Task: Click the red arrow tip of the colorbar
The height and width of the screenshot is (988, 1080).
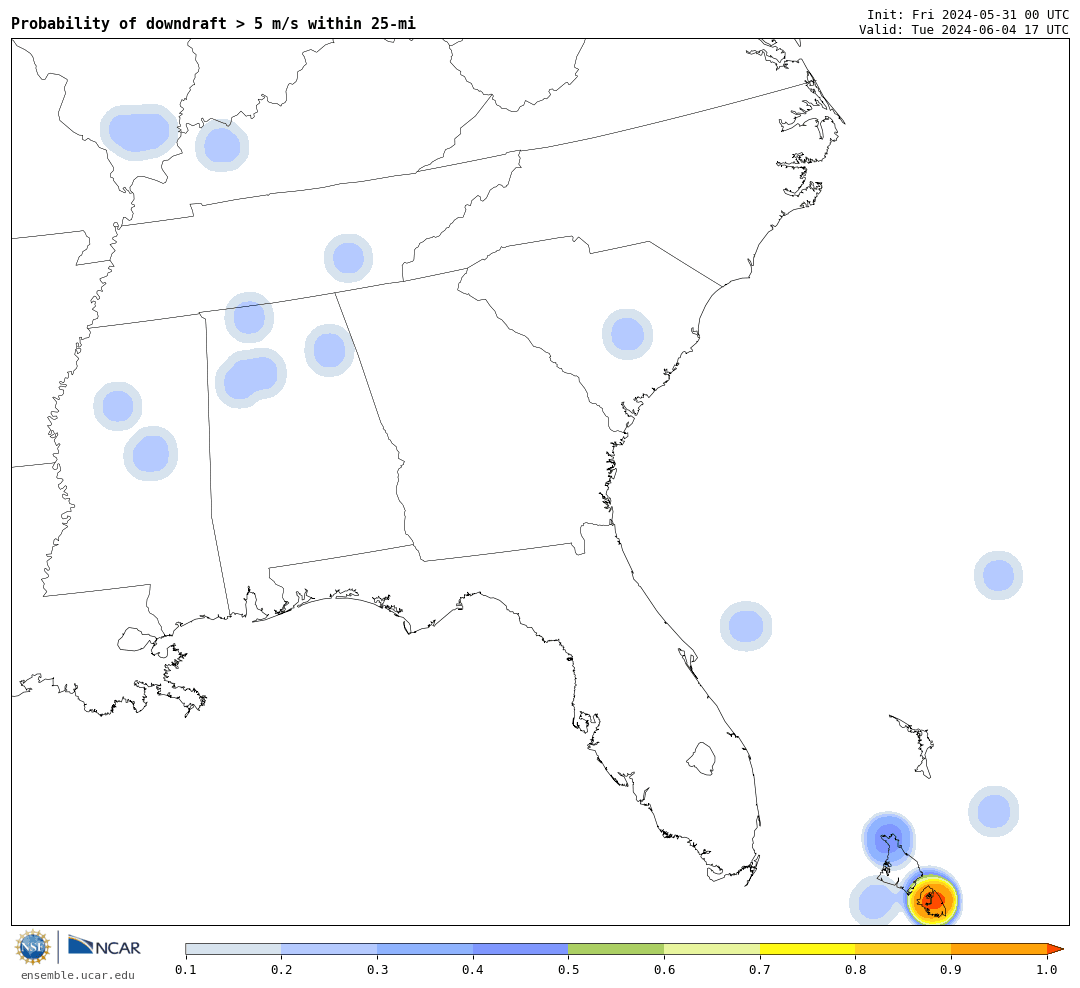Action: (1055, 949)
